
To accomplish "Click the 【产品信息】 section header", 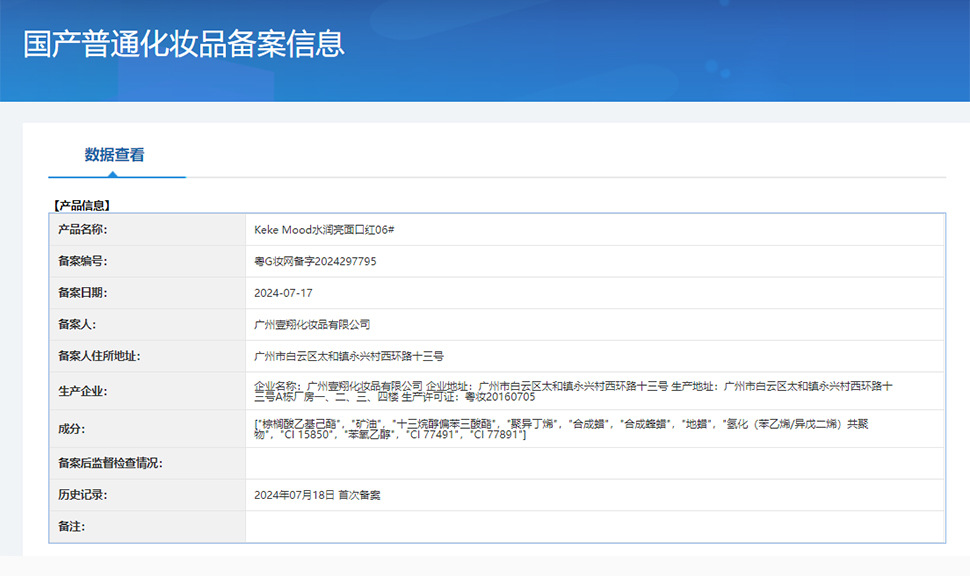I will (x=81, y=205).
